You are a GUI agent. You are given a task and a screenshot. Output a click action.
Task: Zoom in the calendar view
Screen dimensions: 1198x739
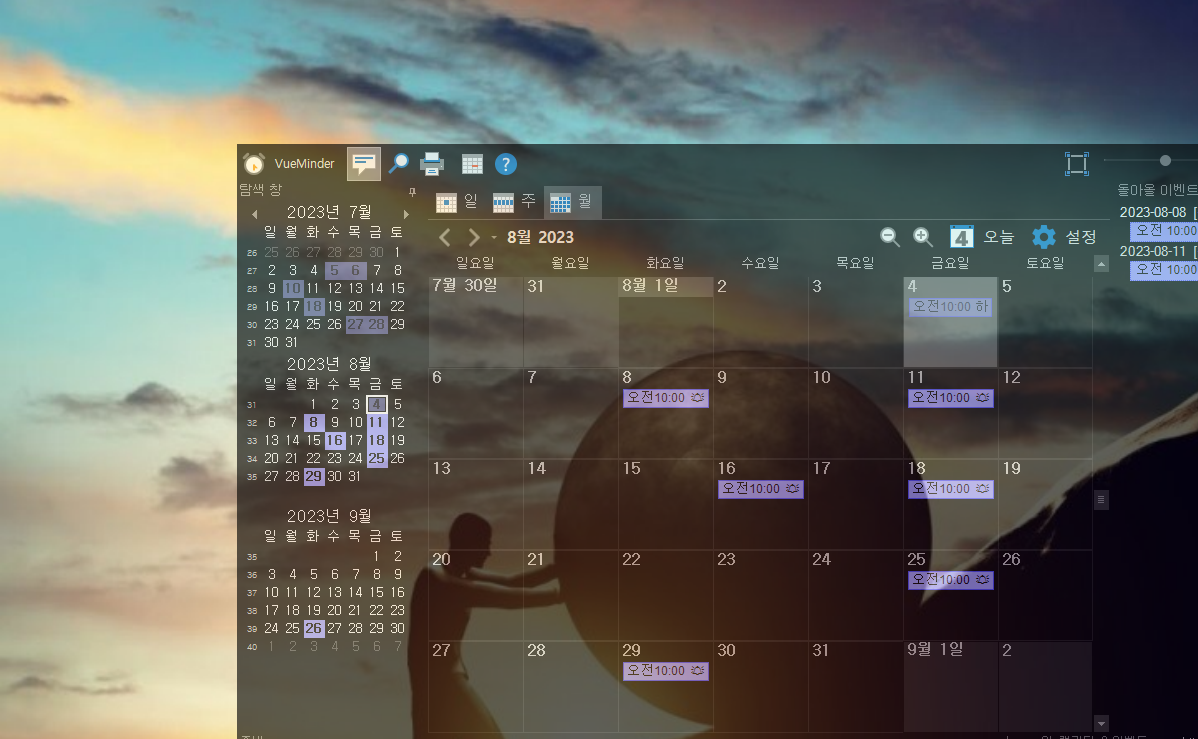[x=923, y=237]
